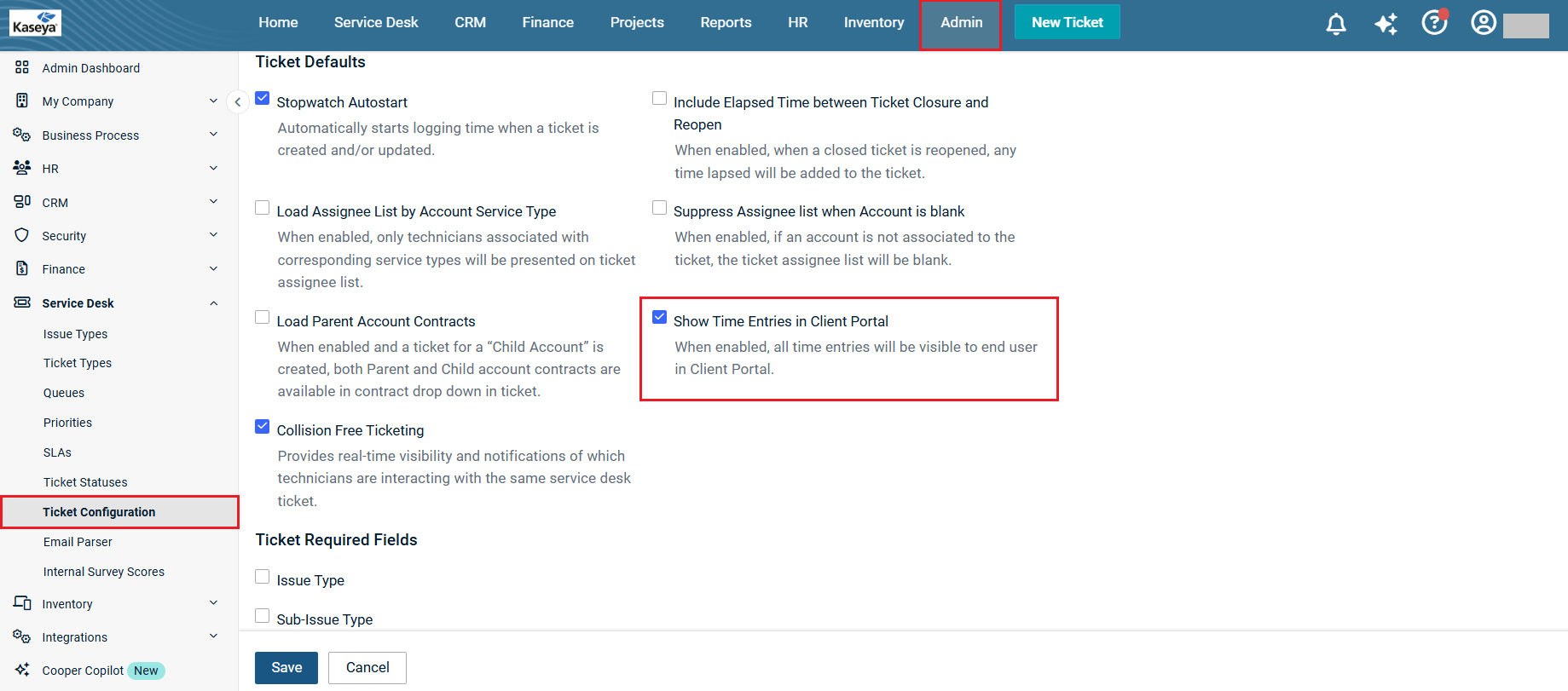This screenshot has height=691, width=1568.
Task: Uncheck Show Time Entries in Client Portal
Action: 659,318
